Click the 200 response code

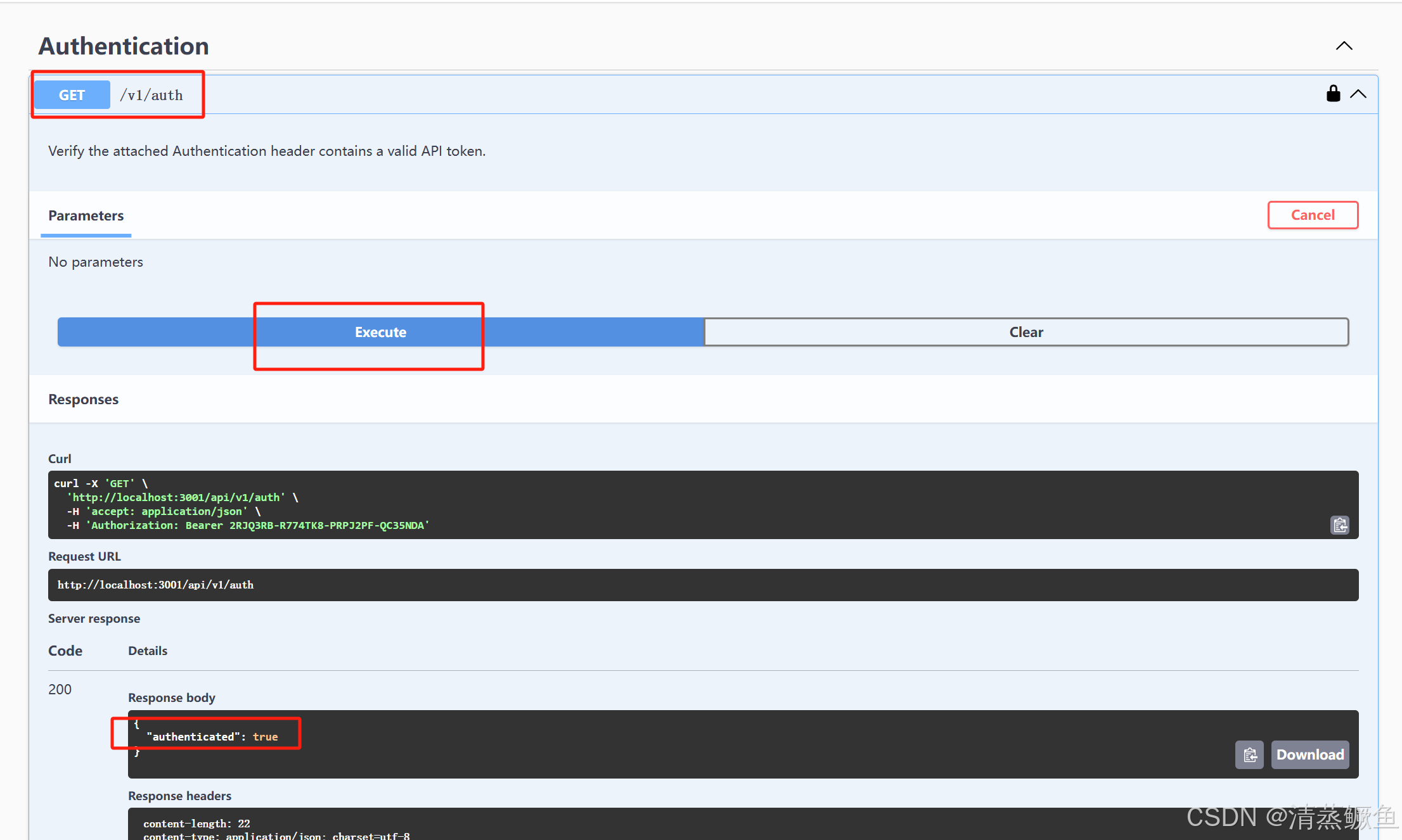click(60, 689)
